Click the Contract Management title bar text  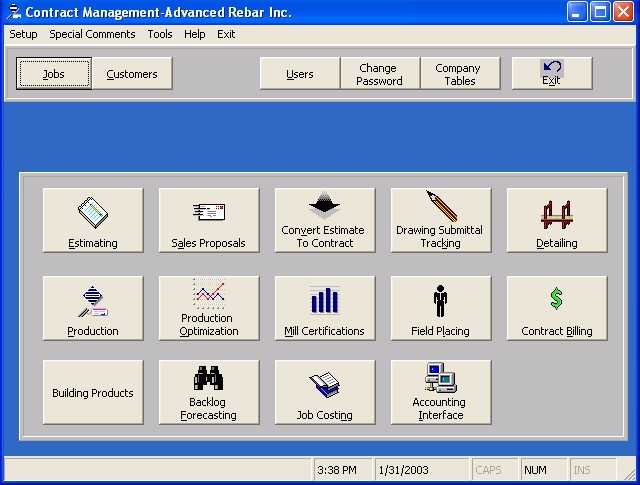[x=158, y=12]
